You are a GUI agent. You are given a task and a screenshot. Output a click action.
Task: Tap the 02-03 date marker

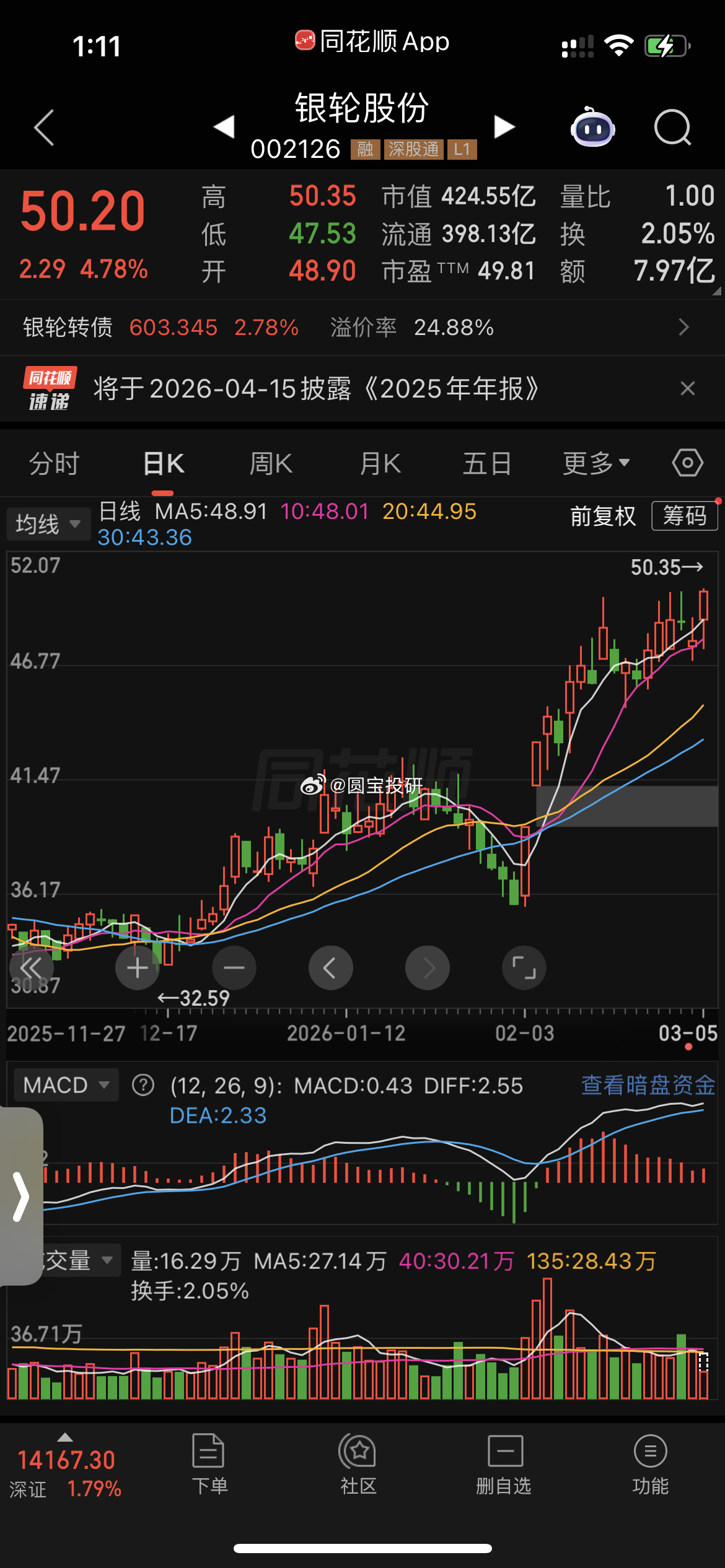click(524, 1033)
